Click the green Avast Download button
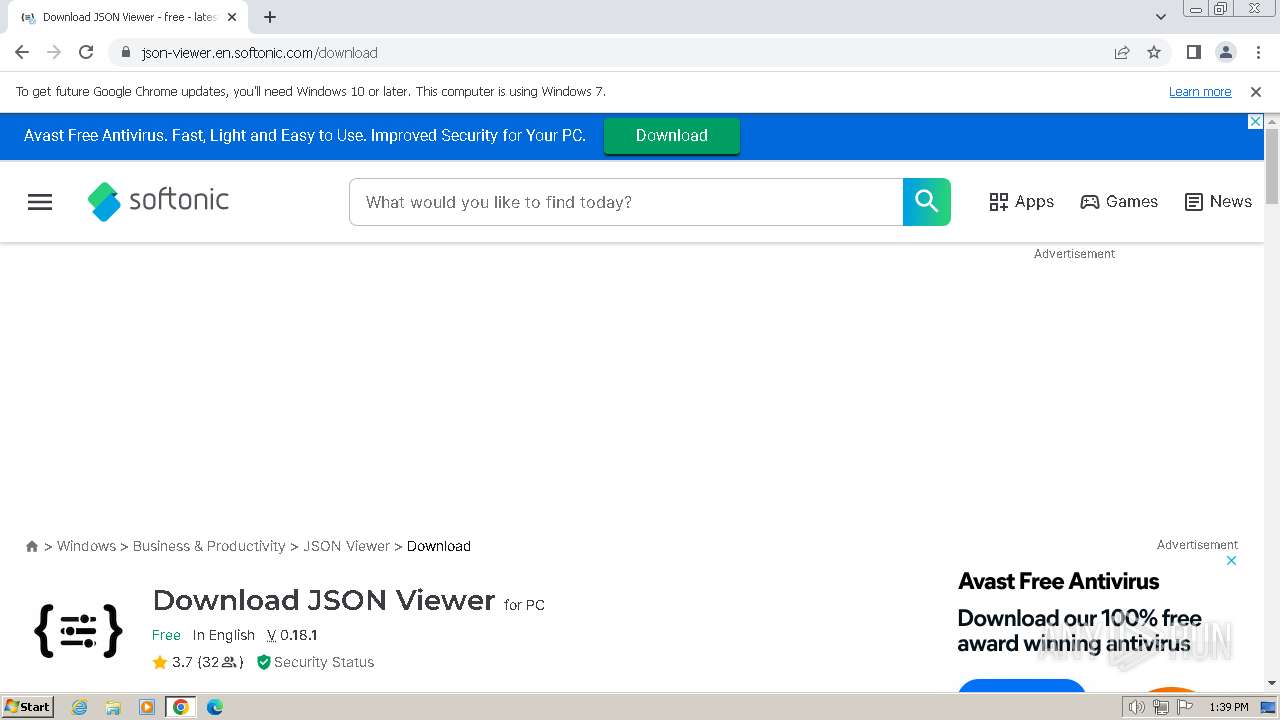The image size is (1280, 720). [672, 136]
